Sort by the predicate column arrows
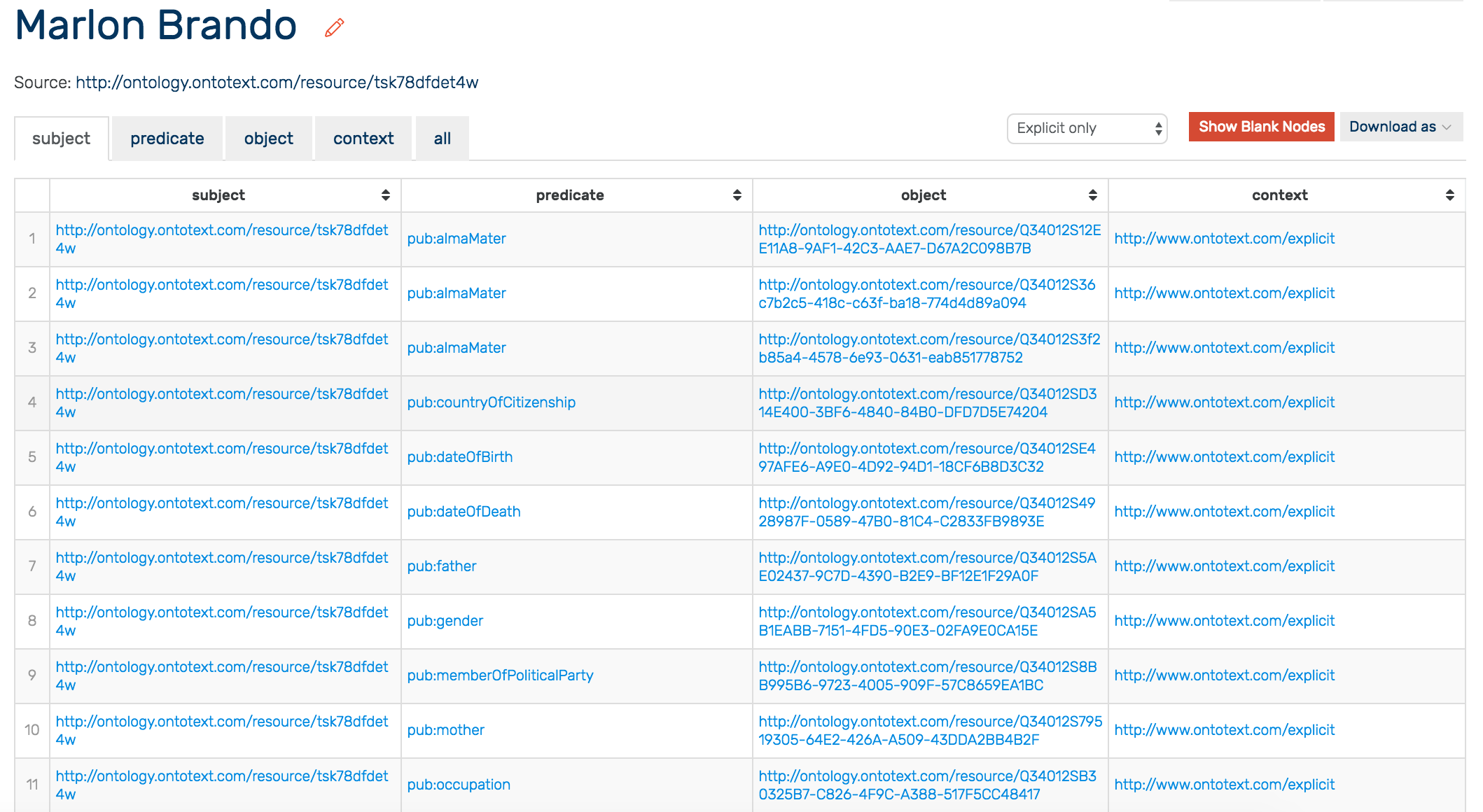The width and height of the screenshot is (1483, 812). (x=737, y=195)
